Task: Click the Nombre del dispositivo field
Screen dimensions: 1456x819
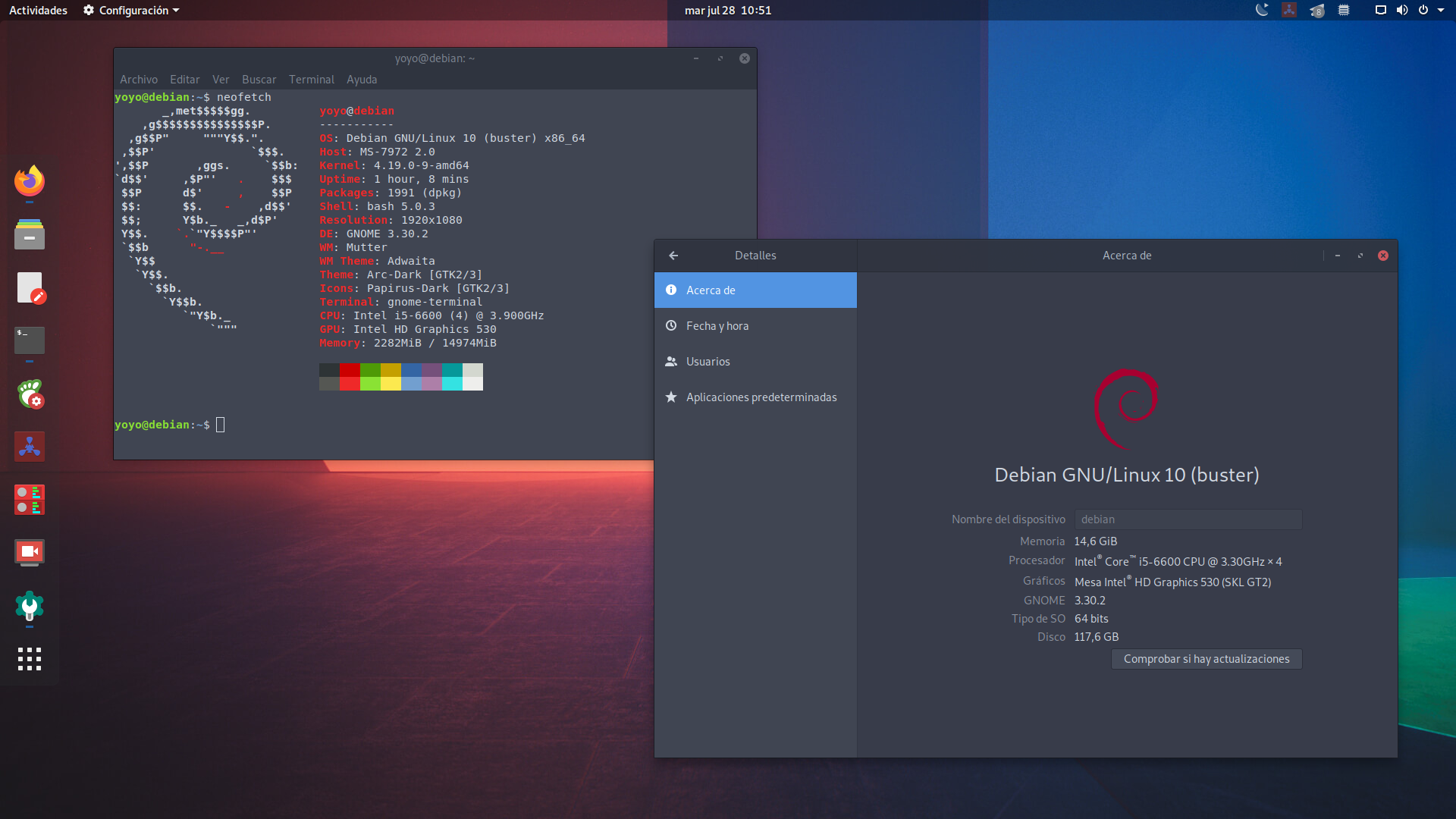Action: [x=1188, y=519]
